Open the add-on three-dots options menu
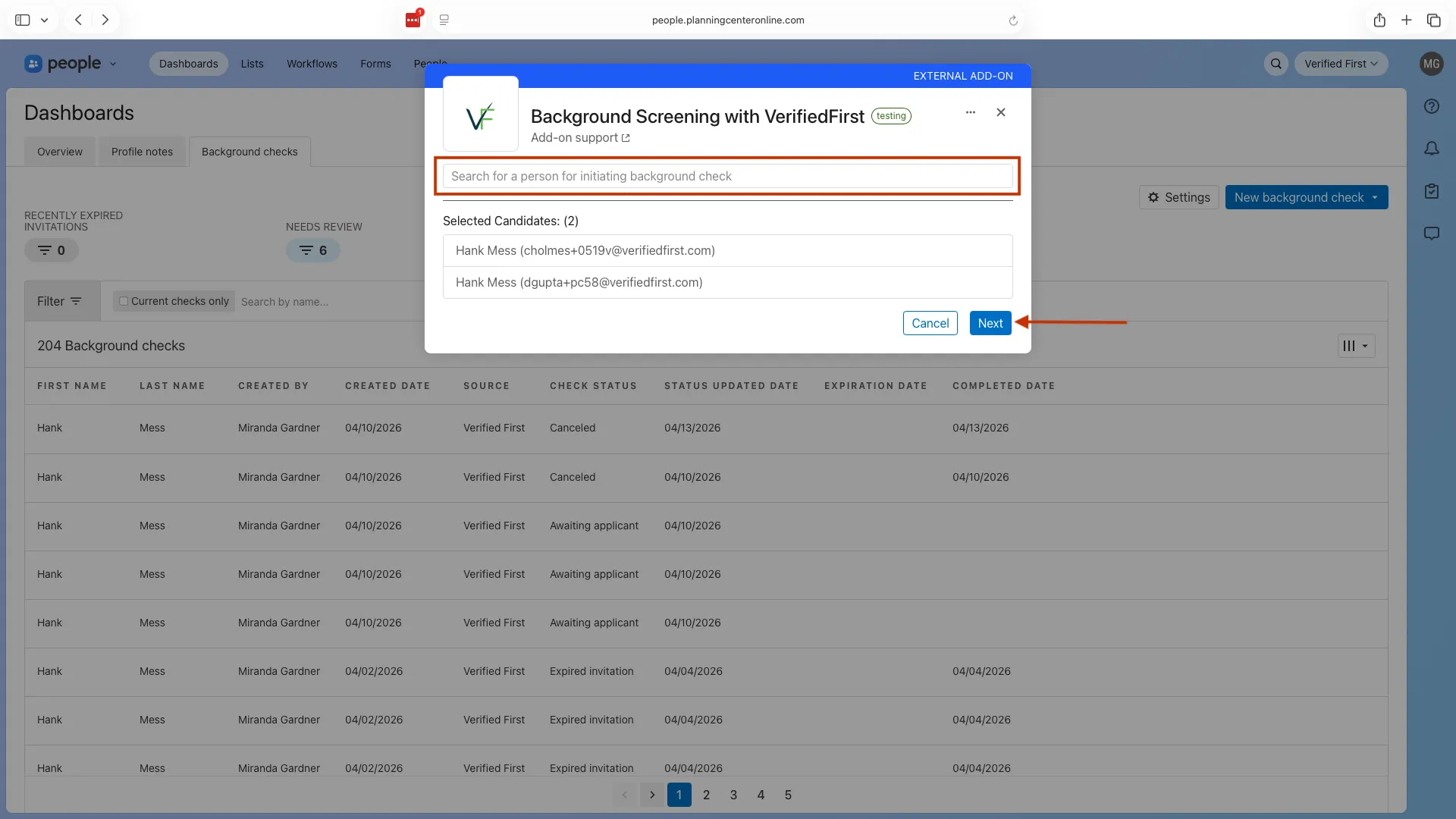Image resolution: width=1456 pixels, height=819 pixels. [x=970, y=112]
